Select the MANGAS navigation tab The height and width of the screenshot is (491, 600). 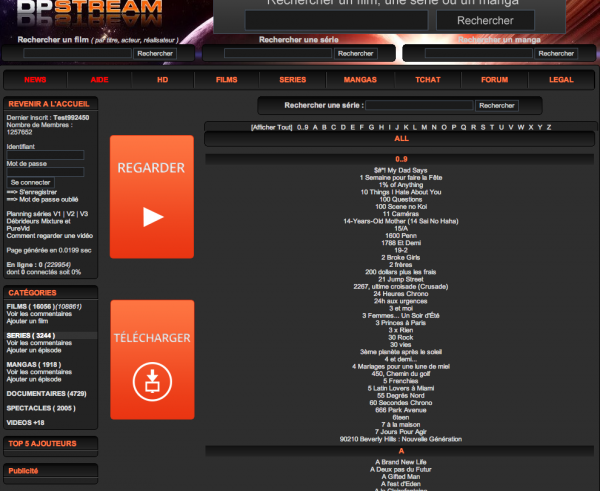click(x=359, y=79)
